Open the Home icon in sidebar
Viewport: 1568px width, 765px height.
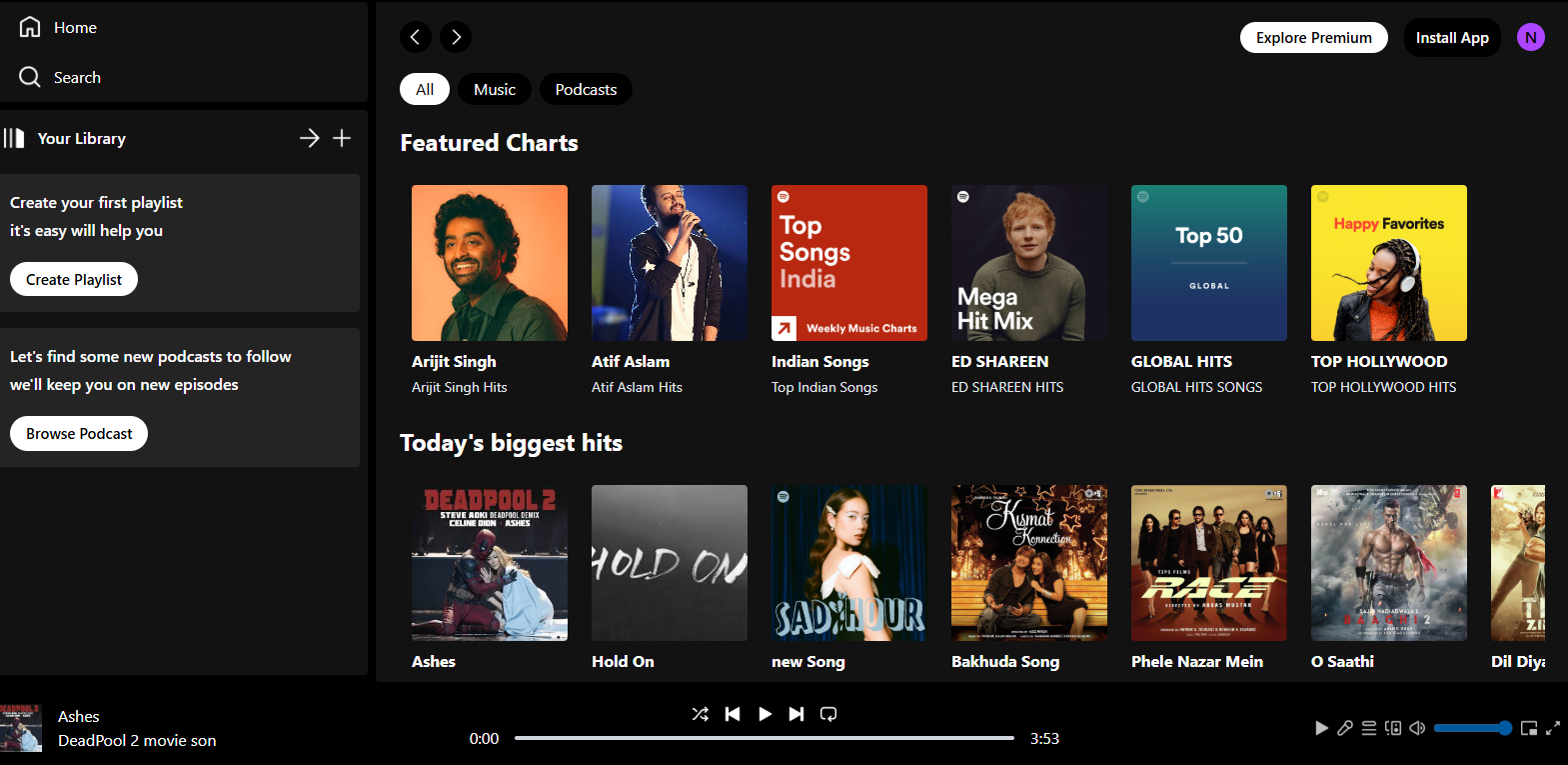30,27
